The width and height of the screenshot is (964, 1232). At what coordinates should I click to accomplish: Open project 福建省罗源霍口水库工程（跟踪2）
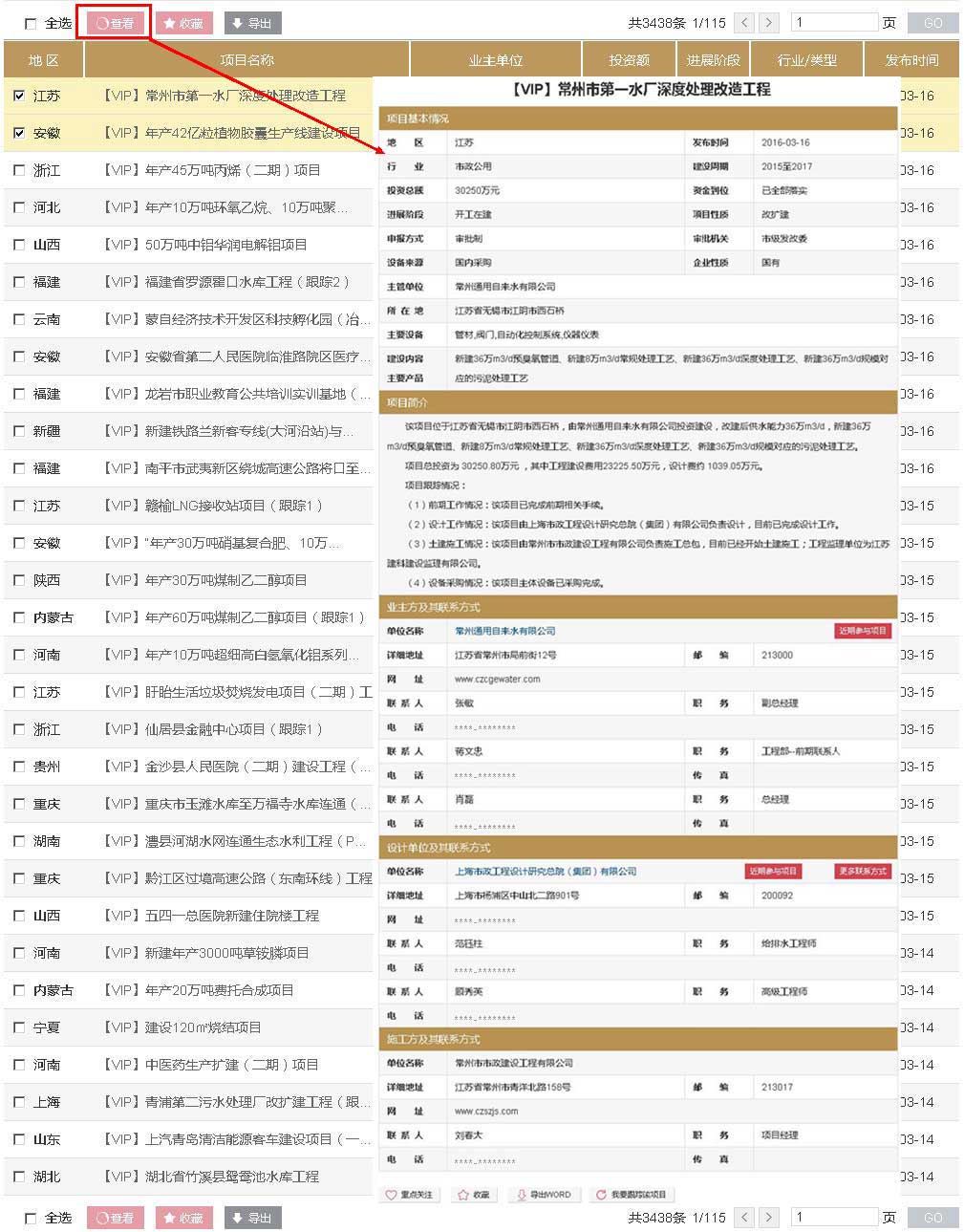(226, 282)
